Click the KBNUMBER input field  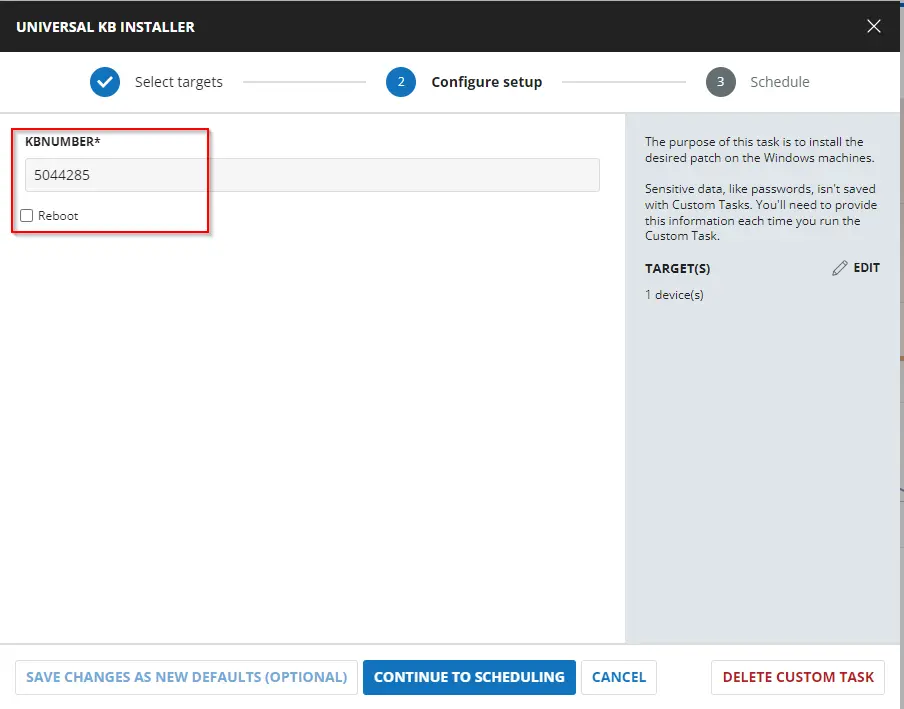pyautogui.click(x=312, y=175)
